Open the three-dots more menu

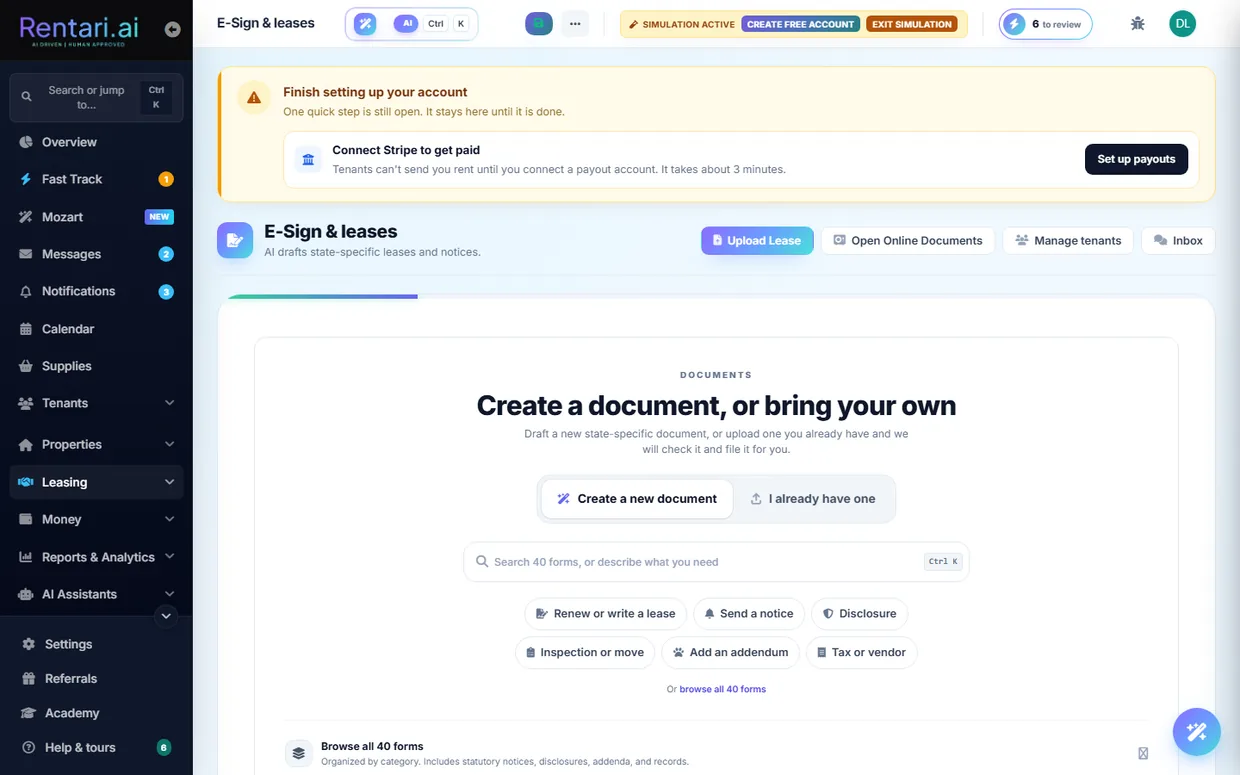pos(575,24)
